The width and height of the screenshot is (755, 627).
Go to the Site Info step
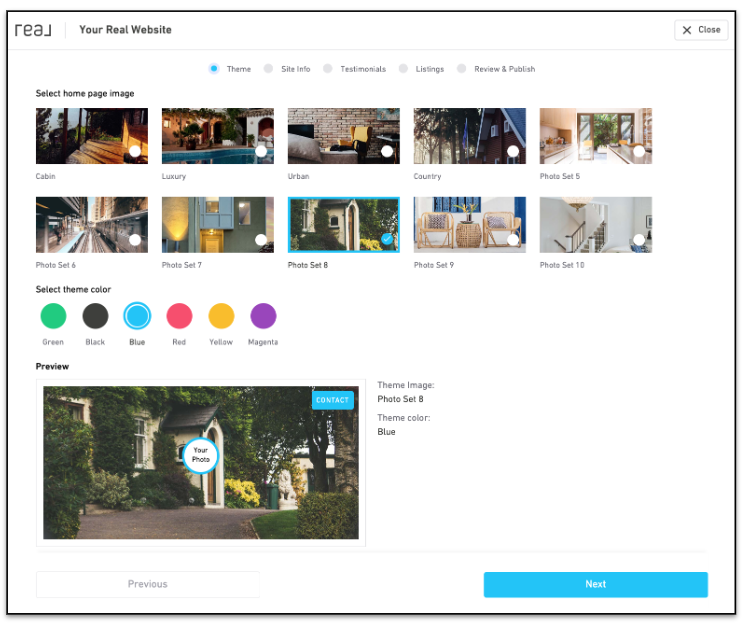[x=288, y=69]
